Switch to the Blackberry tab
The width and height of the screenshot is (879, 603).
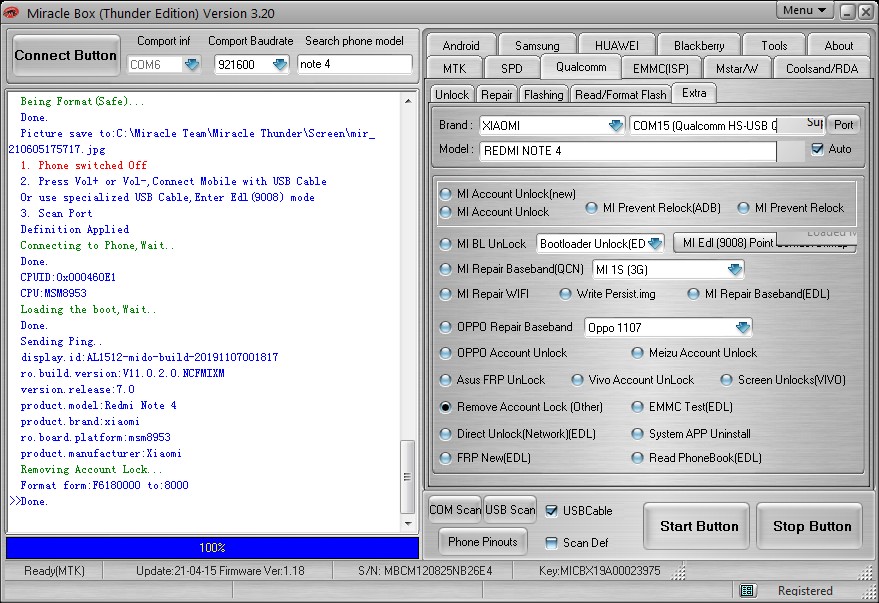(x=699, y=45)
